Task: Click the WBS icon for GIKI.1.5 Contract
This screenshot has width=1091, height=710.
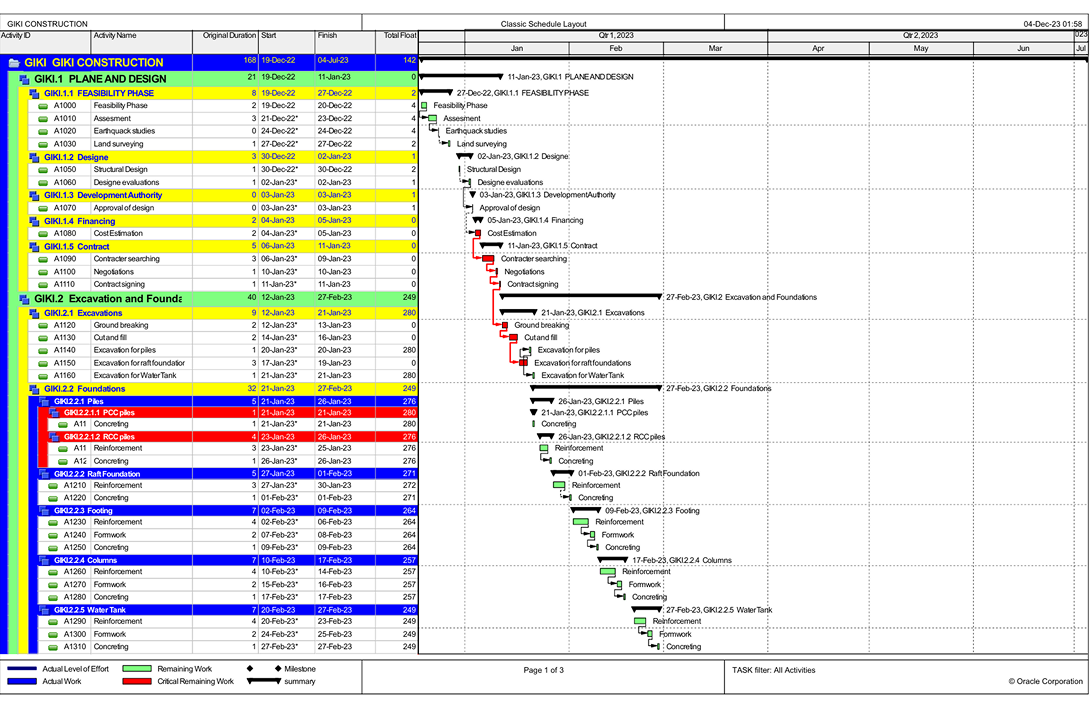Action: pyautogui.click(x=34, y=246)
